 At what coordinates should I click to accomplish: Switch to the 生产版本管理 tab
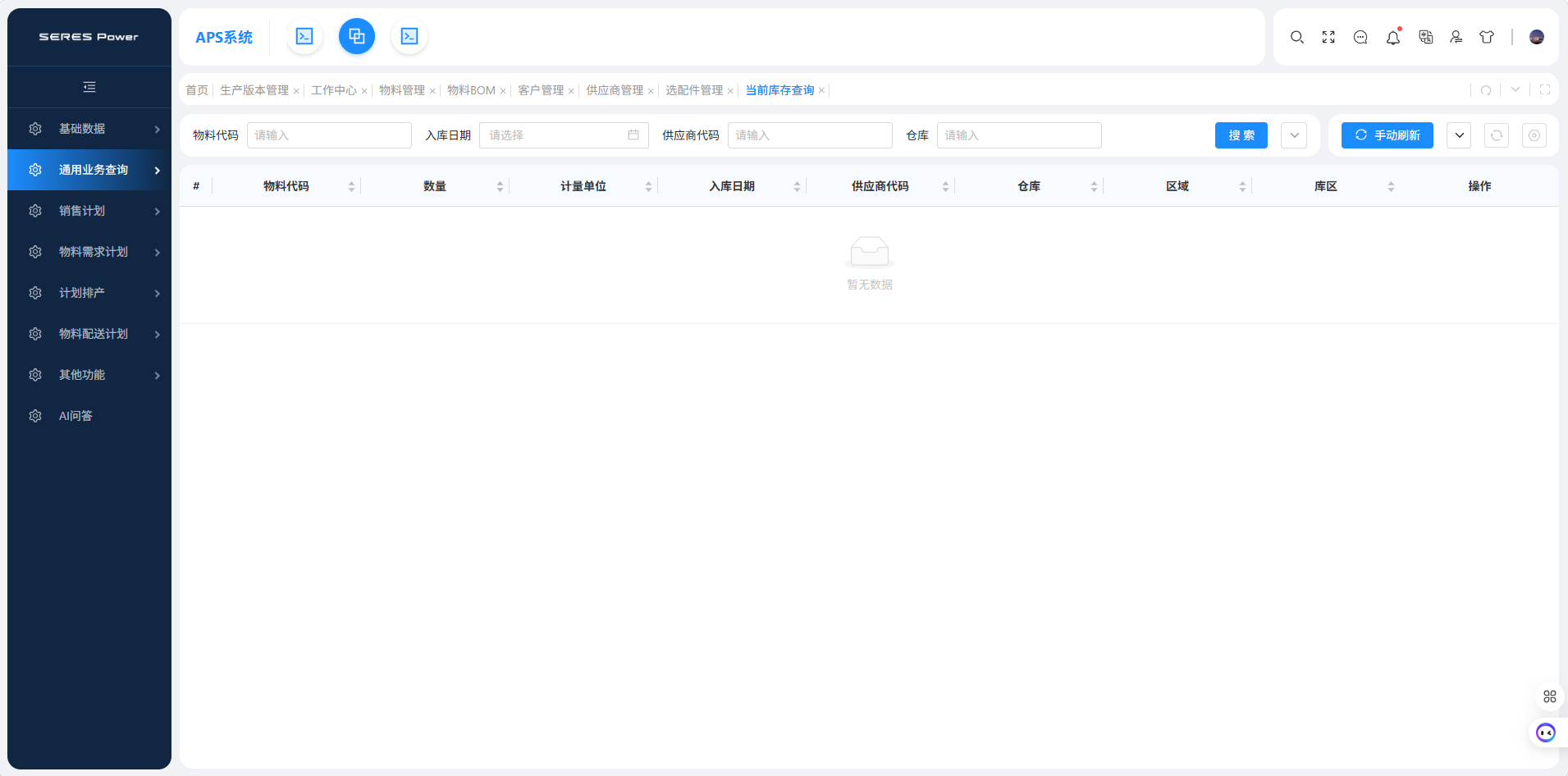tap(254, 90)
